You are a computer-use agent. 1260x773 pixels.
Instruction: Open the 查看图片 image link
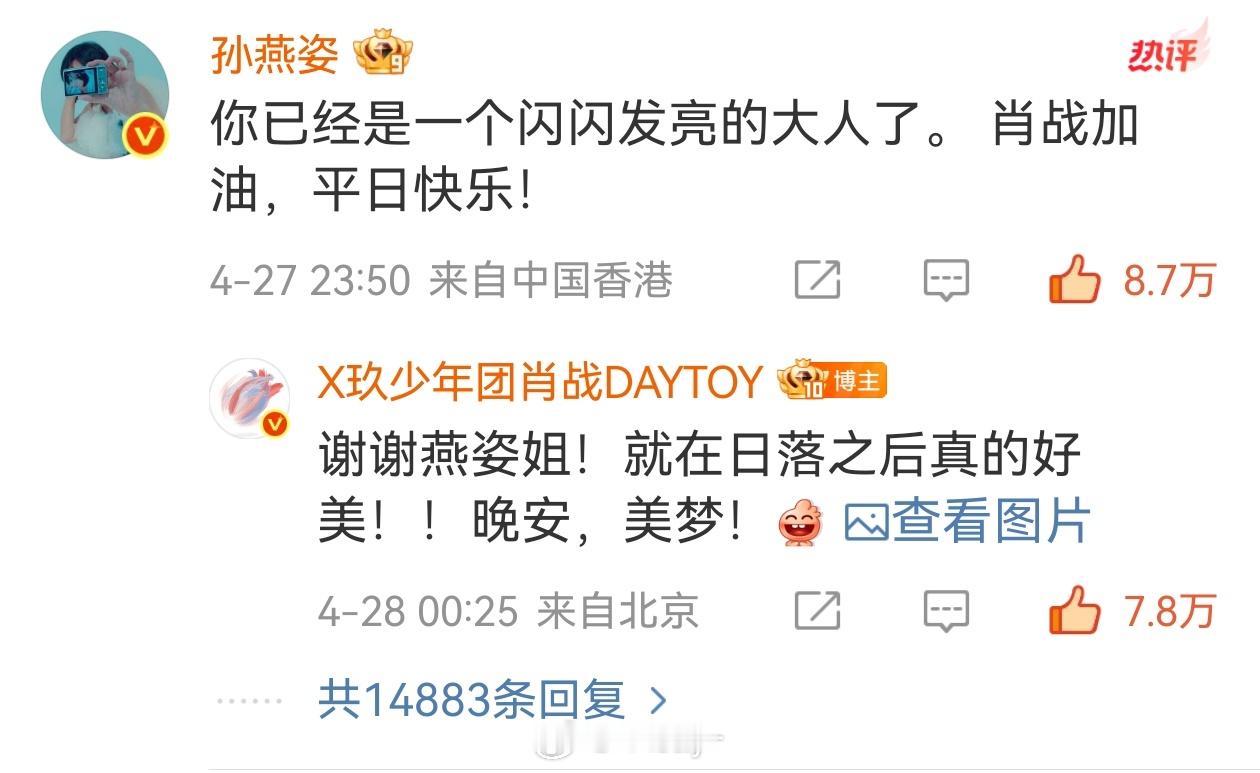pos(968,522)
